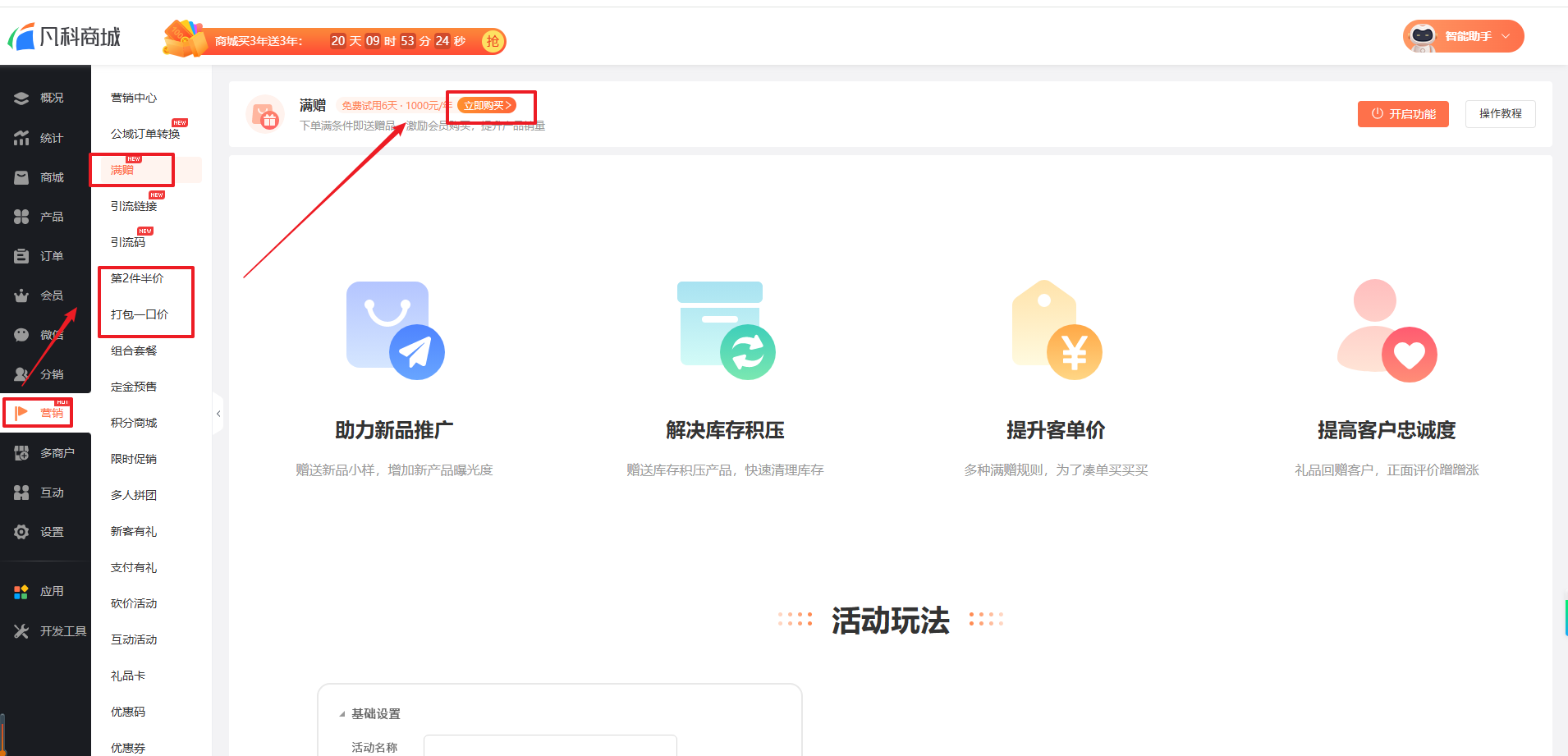Collapse the secondary marketing menu panel
The width and height of the screenshot is (1568, 756).
218,414
